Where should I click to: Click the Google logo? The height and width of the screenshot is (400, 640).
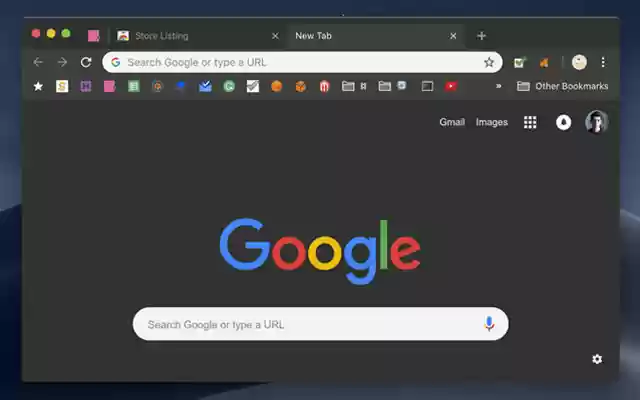[x=320, y=251]
